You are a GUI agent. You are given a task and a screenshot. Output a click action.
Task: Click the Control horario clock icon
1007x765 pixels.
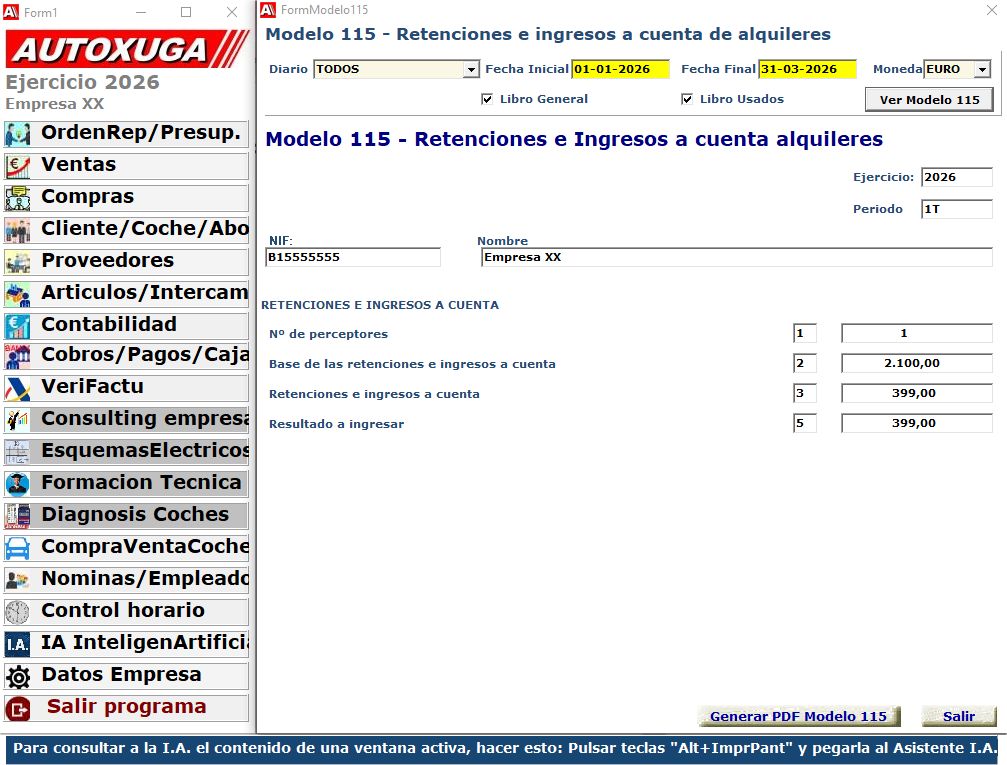(18, 612)
